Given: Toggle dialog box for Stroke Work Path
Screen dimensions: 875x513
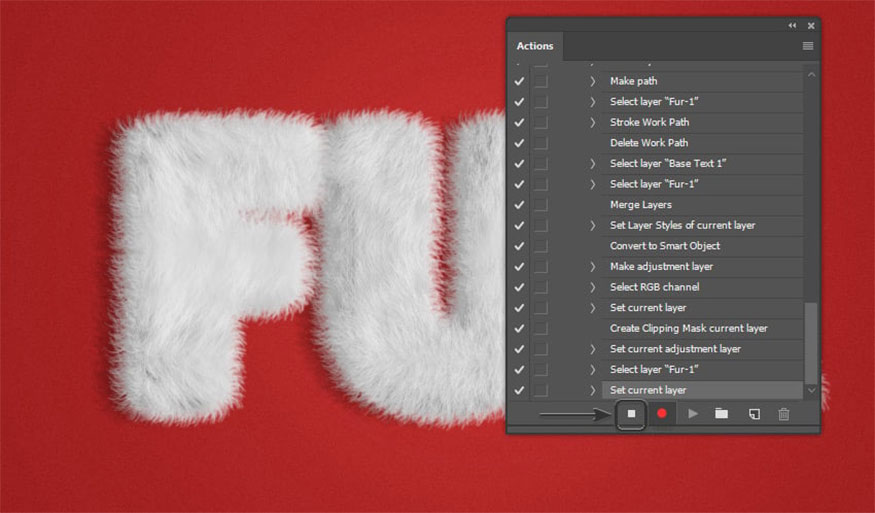Looking at the screenshot, I should (540, 123).
